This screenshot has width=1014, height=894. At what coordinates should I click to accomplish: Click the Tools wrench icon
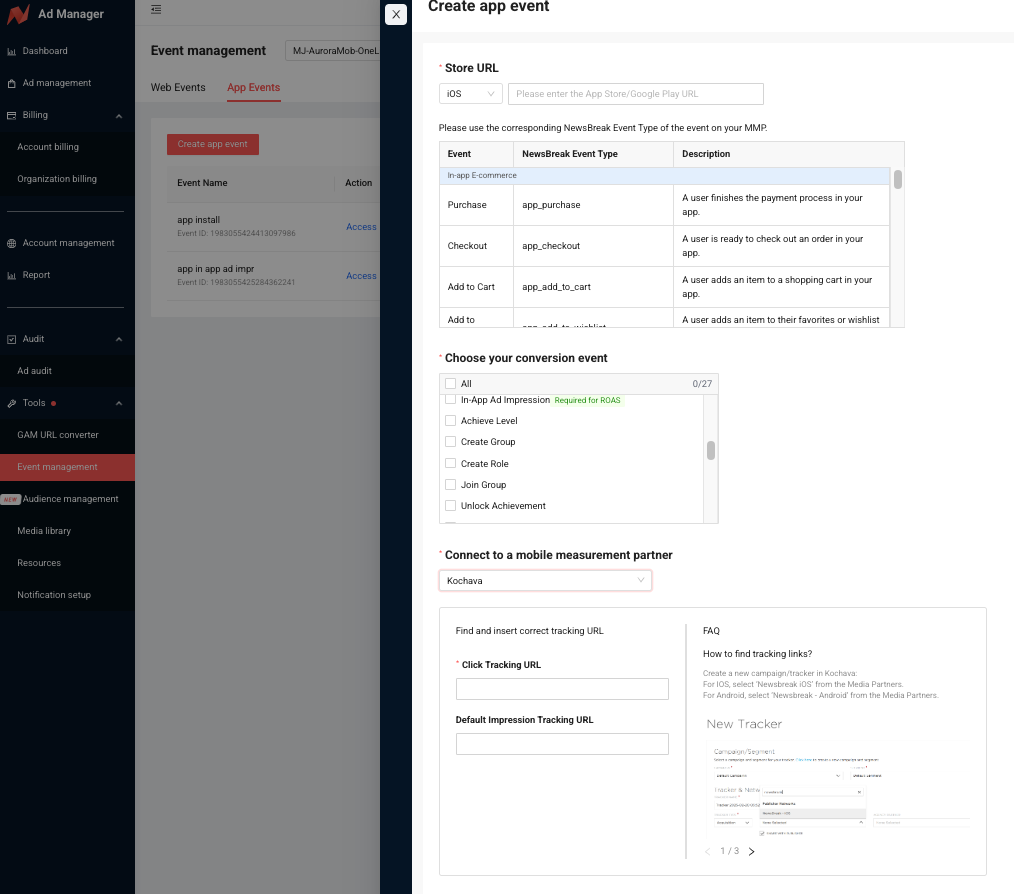click(11, 403)
